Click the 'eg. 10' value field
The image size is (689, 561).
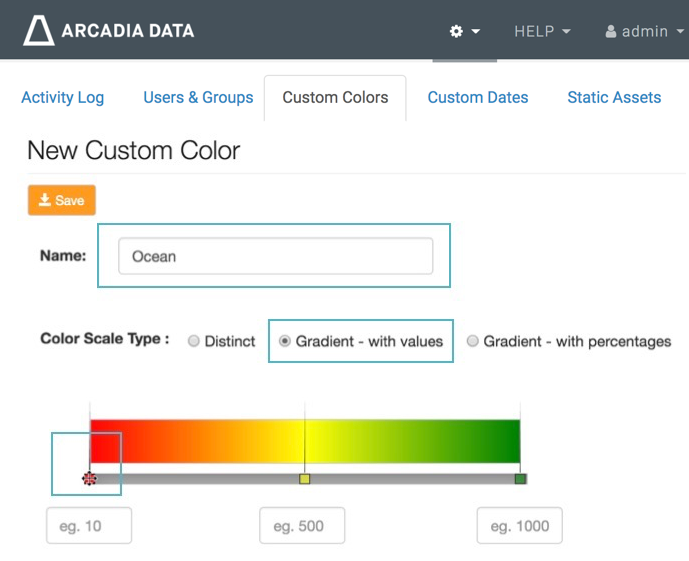(89, 526)
